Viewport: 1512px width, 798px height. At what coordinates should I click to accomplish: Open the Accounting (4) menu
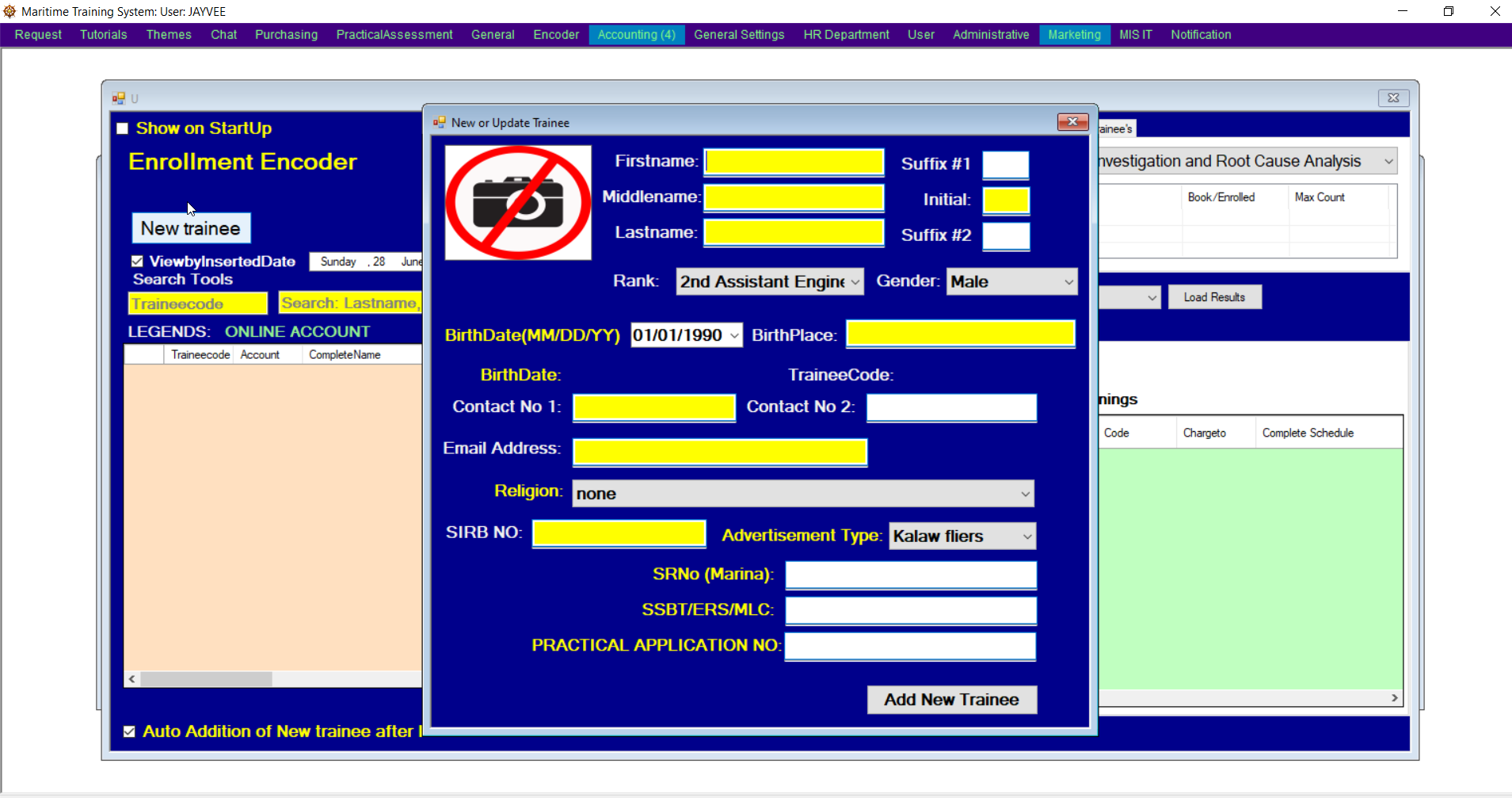tap(637, 35)
